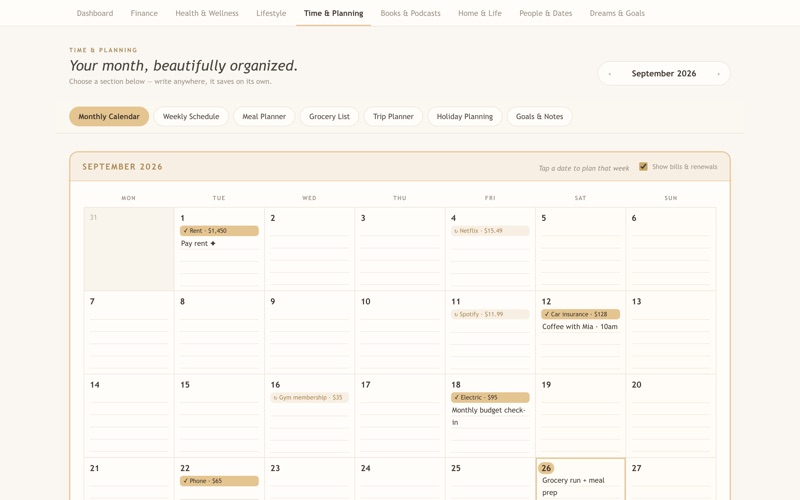
Task: Go to previous month arrow
Action: (x=610, y=74)
